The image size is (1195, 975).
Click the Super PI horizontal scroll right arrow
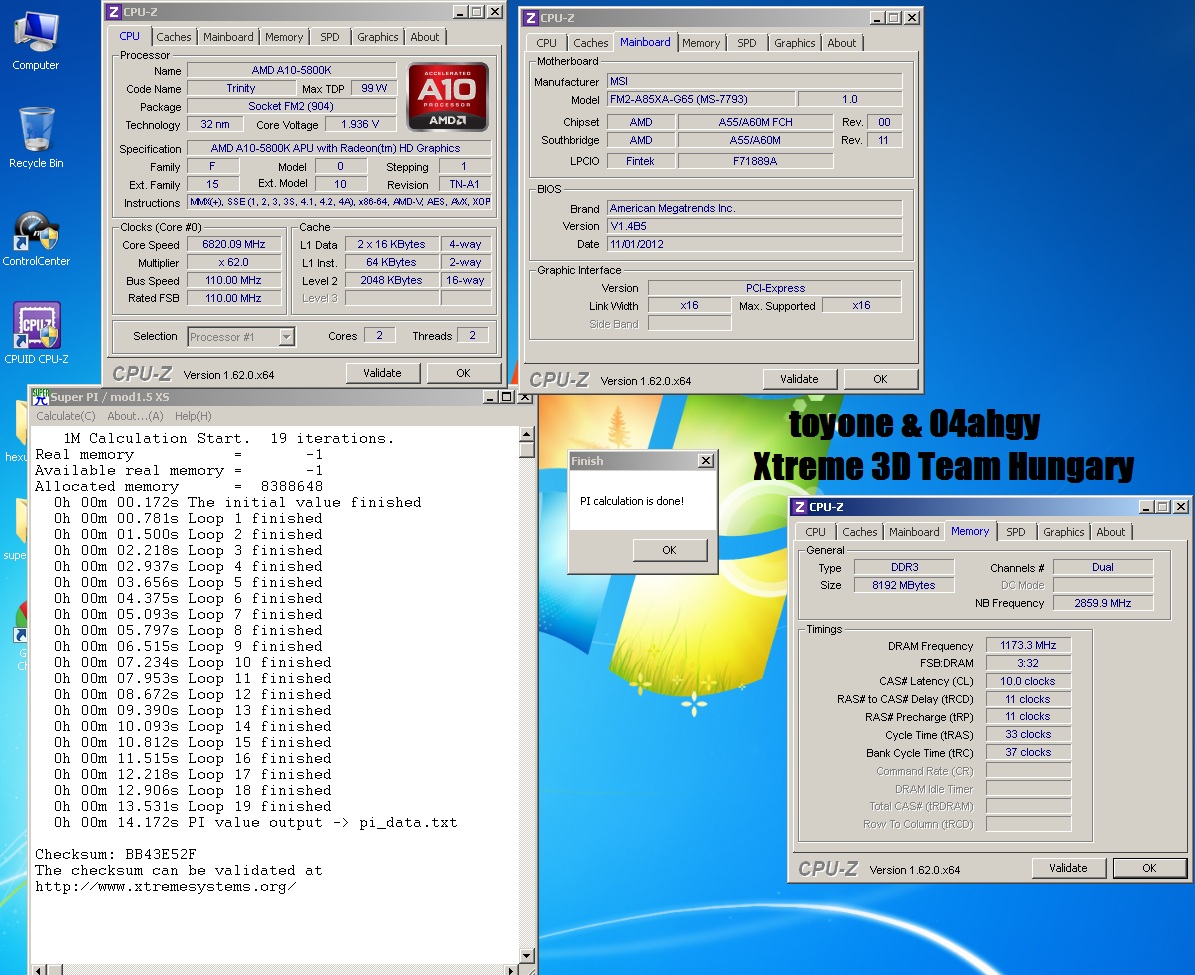511,970
